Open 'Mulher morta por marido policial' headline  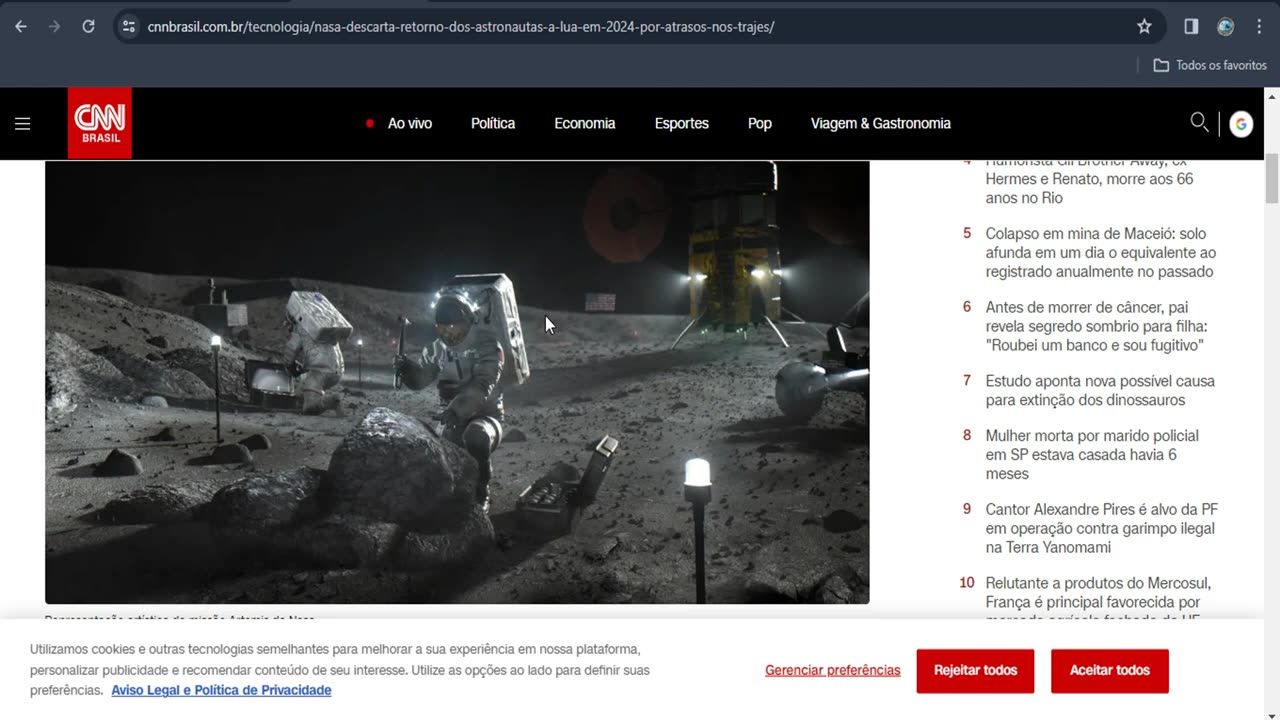(1092, 455)
